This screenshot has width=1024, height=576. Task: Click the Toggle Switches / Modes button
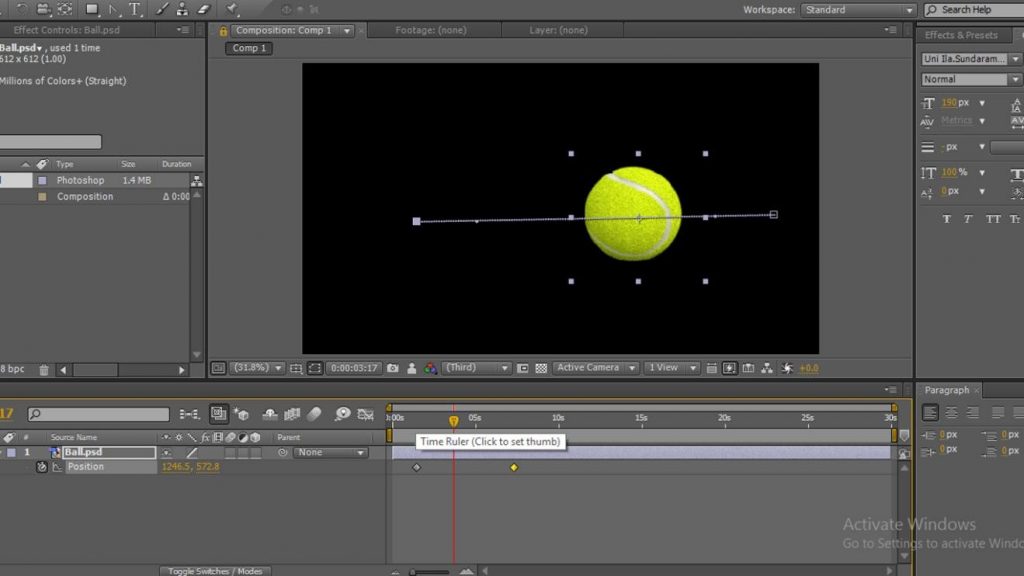(215, 571)
